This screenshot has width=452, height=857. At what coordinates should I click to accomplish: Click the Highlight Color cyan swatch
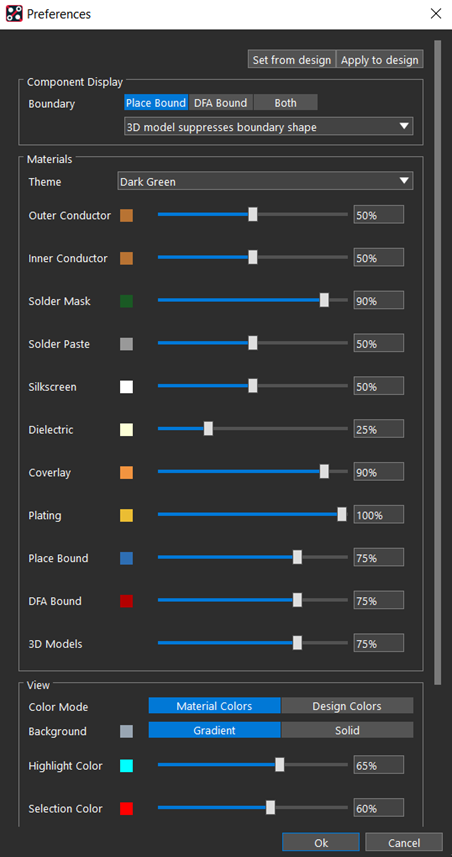[126, 766]
